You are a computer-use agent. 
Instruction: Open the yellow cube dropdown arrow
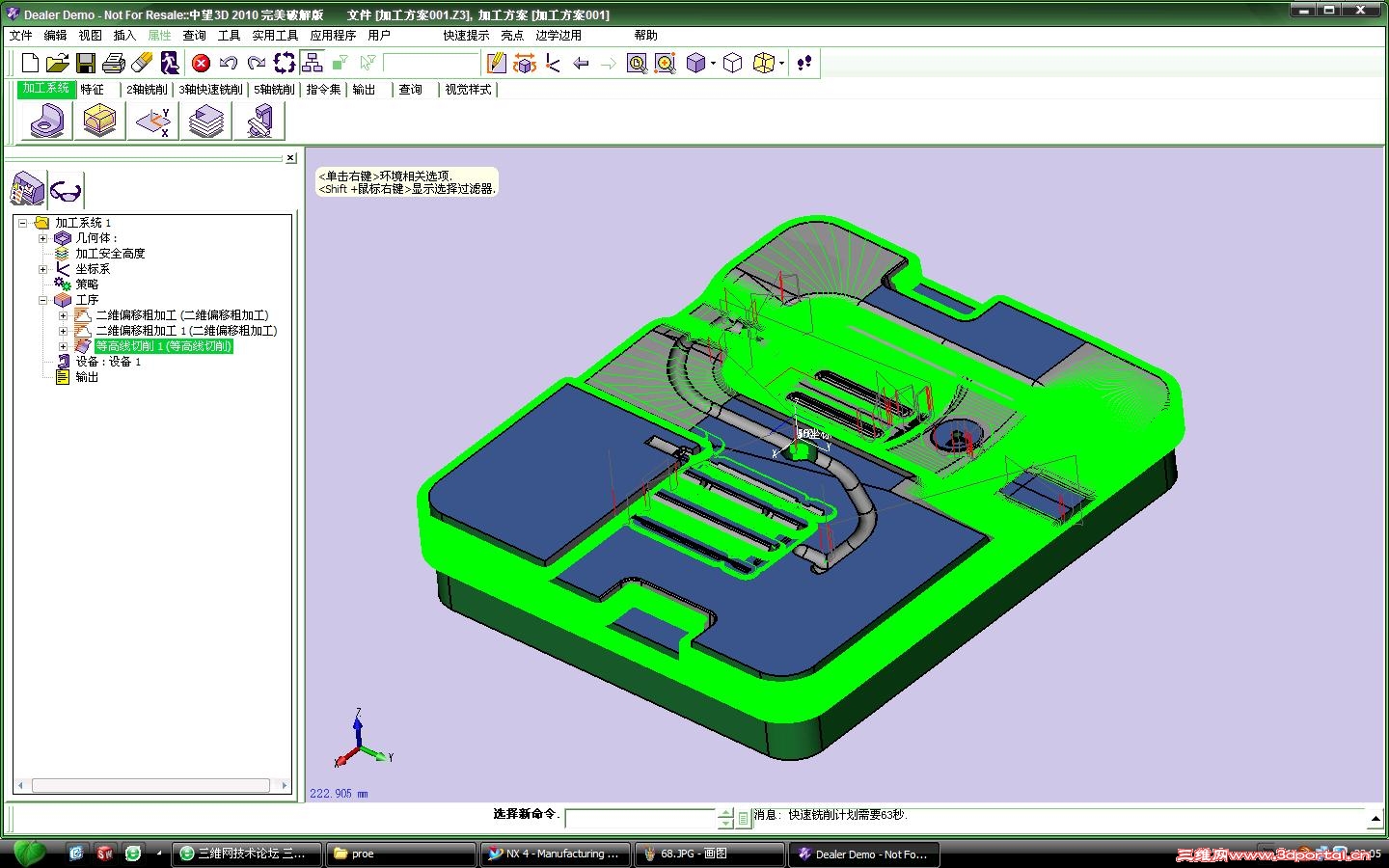pyautogui.click(x=781, y=64)
